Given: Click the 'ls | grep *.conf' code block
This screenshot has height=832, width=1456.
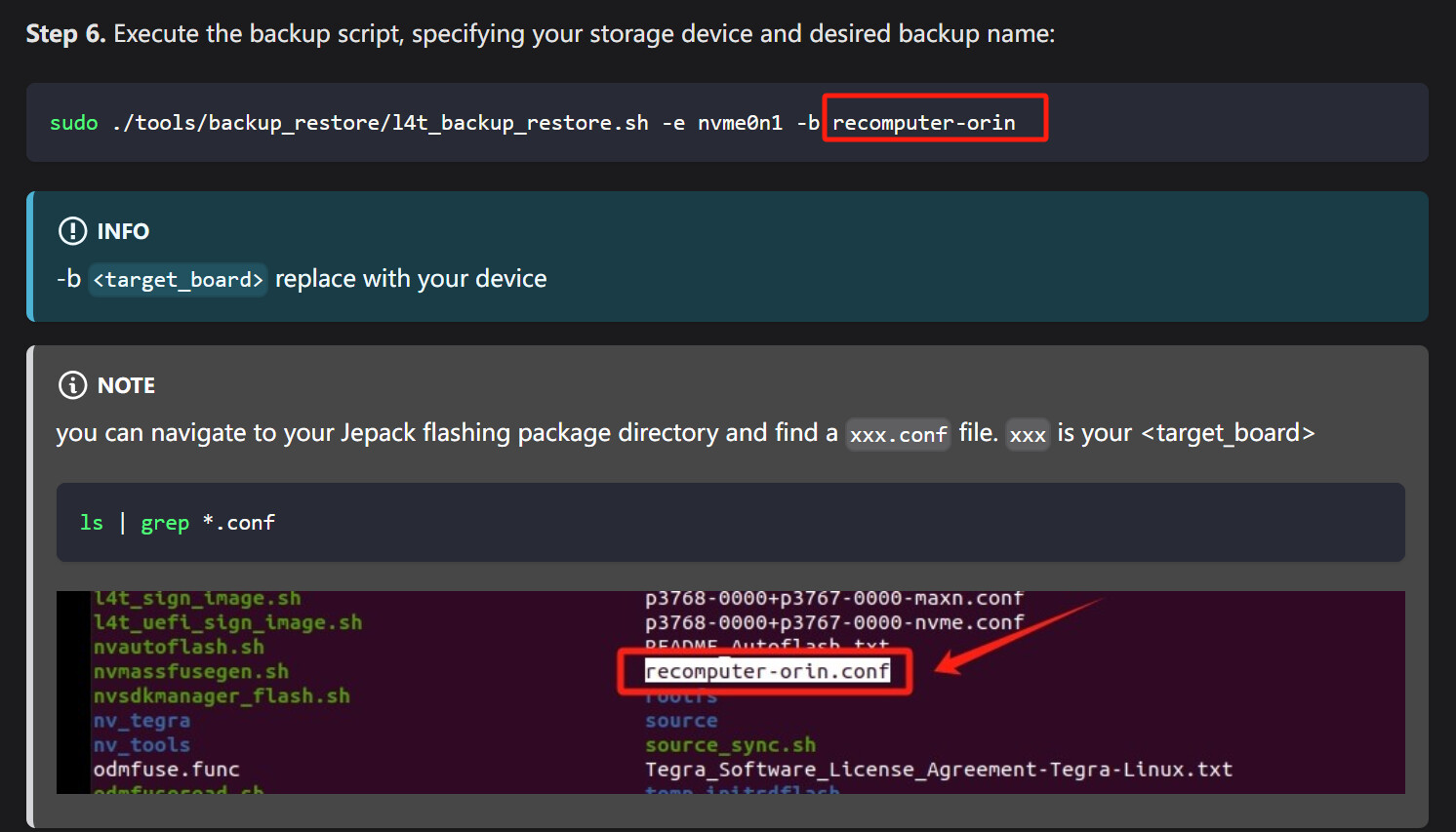Looking at the screenshot, I should pos(730,523).
